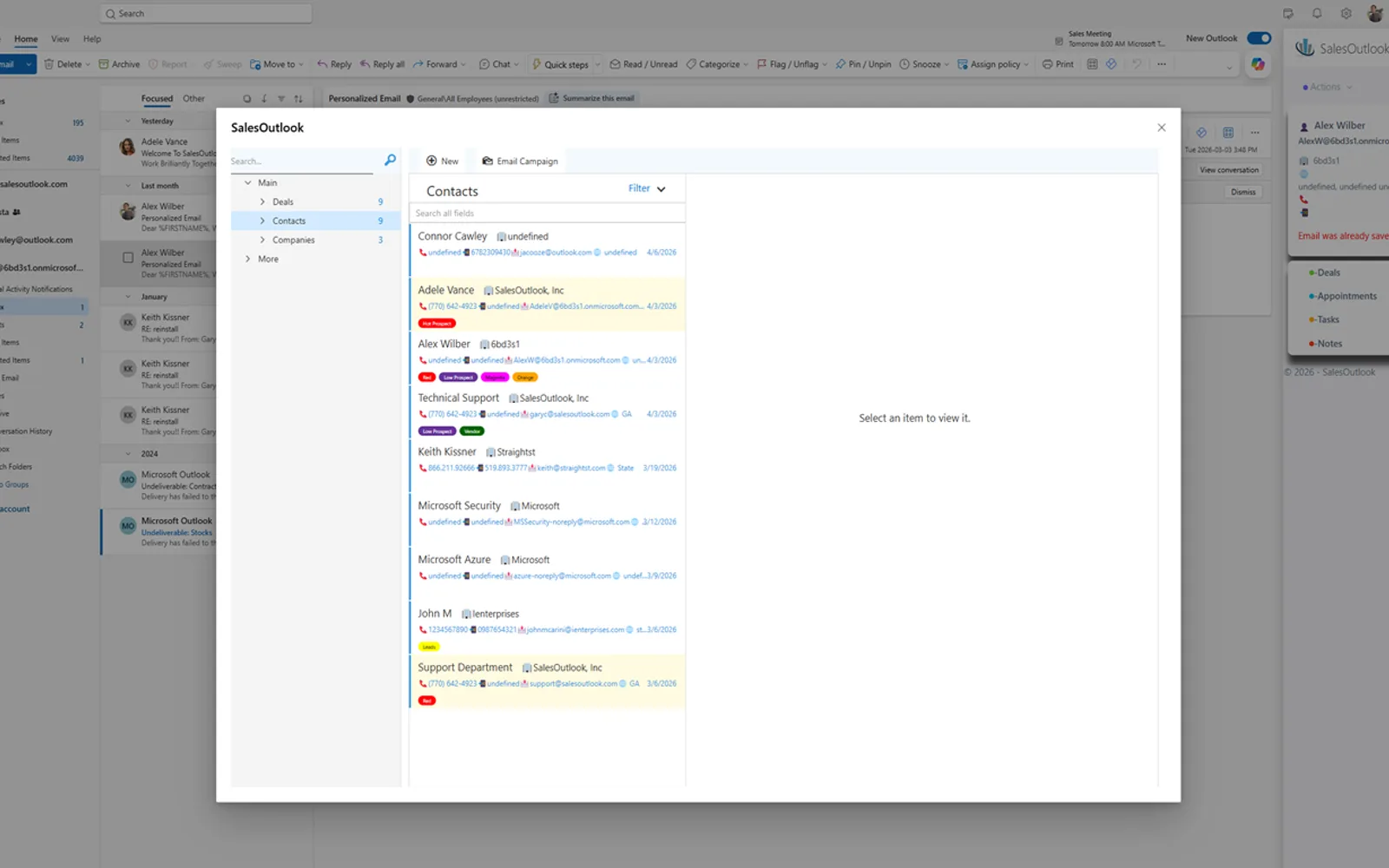
Task: Close the SalesOutlook dialog
Action: pyautogui.click(x=1162, y=128)
